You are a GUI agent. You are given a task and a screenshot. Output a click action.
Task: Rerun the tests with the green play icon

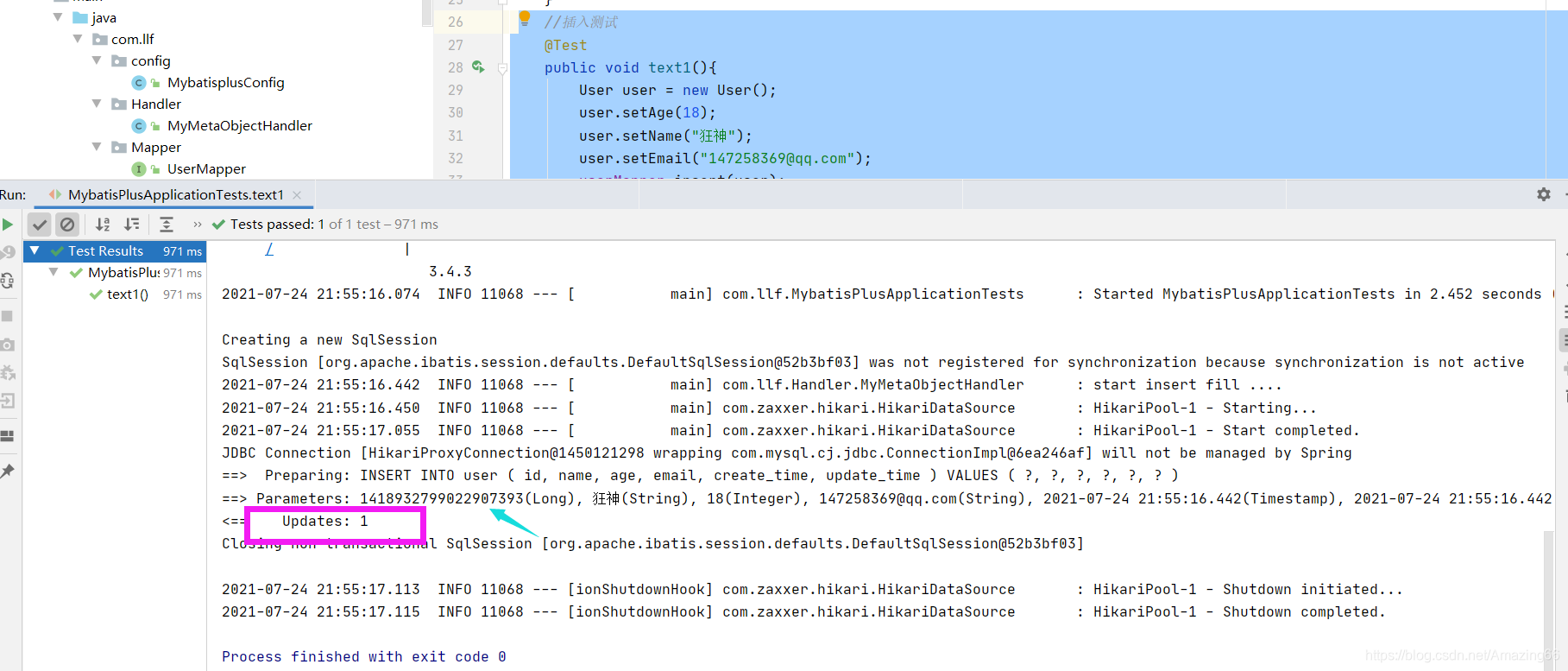[8, 225]
